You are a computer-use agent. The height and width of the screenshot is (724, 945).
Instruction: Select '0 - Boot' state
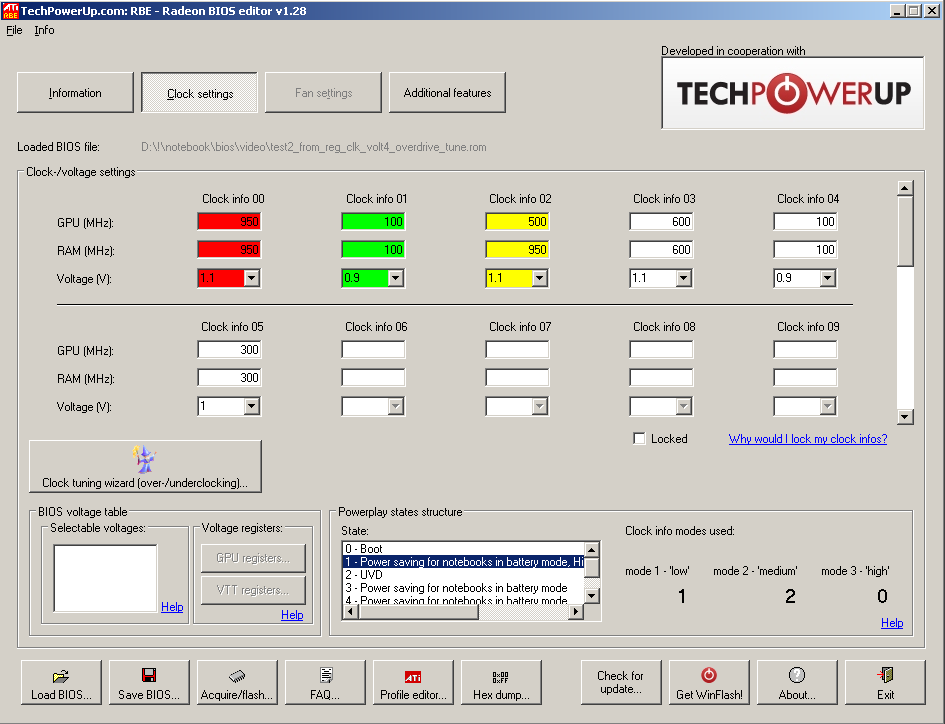[463, 549]
